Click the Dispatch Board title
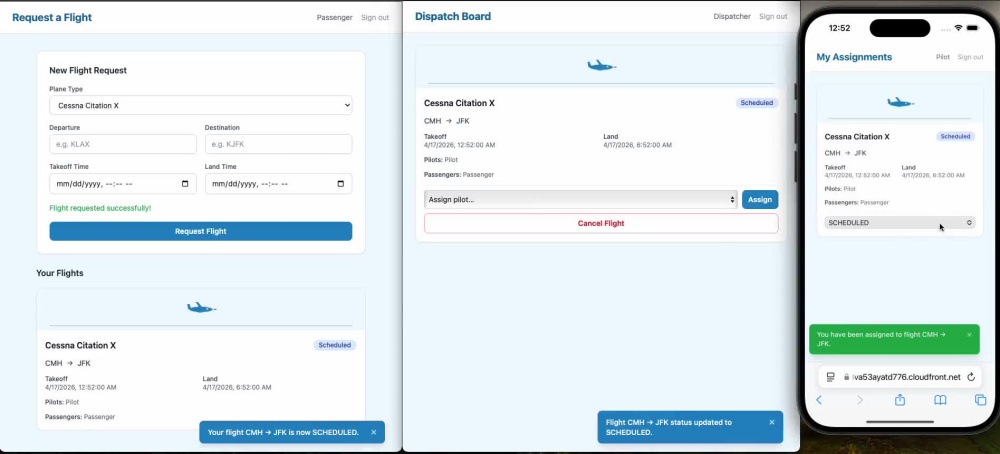1000x454 pixels. (x=453, y=17)
